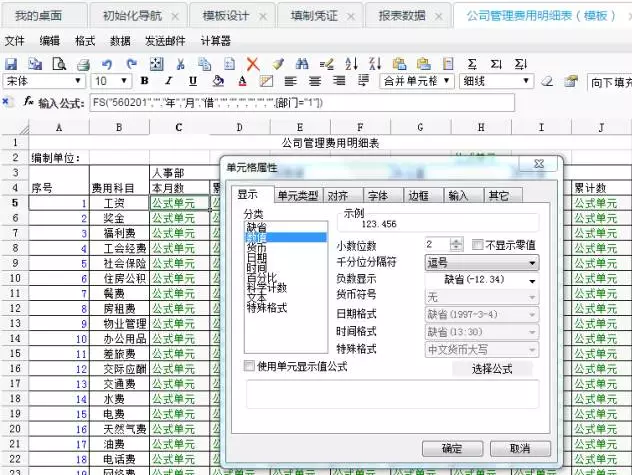Viewport: 632px width, 476px height.
Task: Apply underline formatting
Action: 193,81
